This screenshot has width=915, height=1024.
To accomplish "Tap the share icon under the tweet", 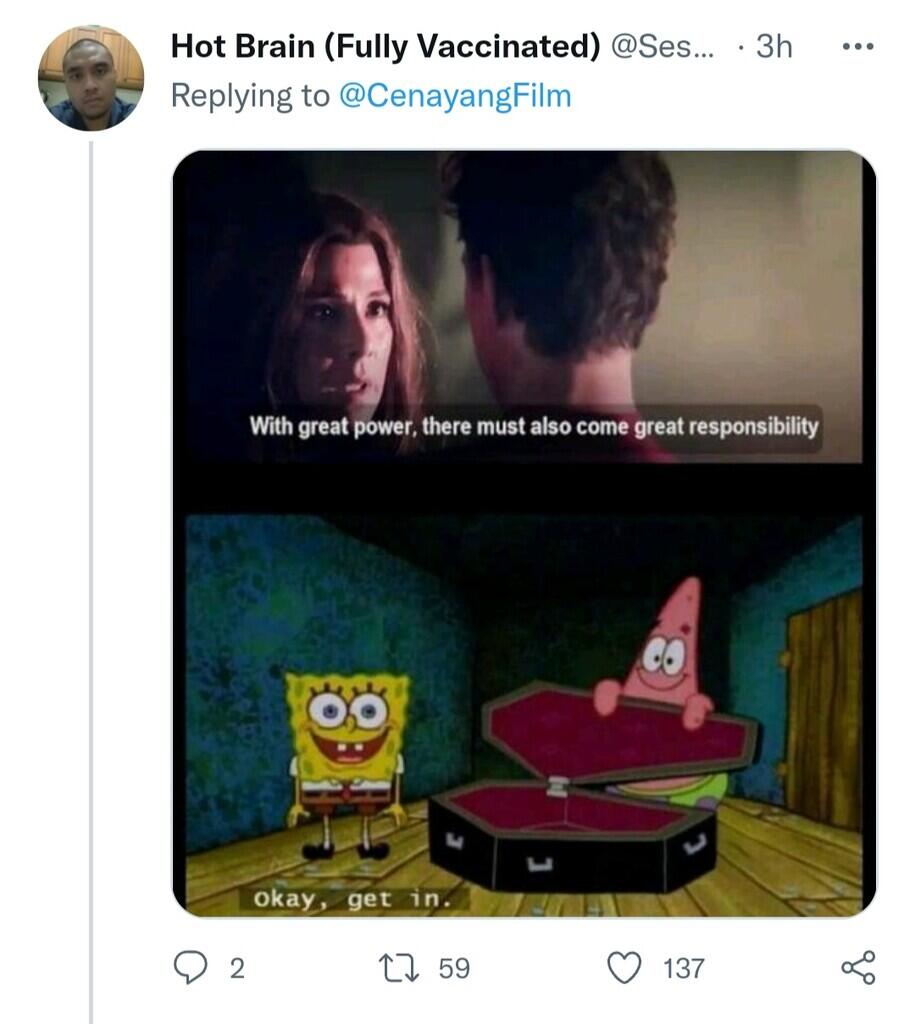I will click(857, 967).
